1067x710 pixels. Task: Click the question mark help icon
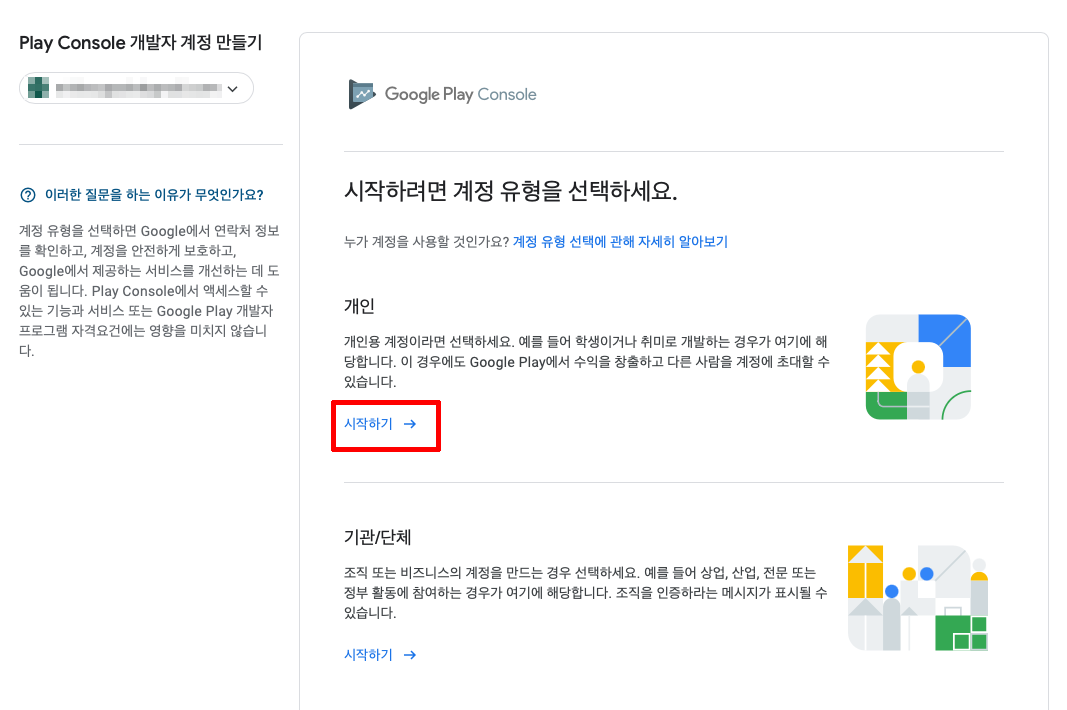(x=28, y=195)
